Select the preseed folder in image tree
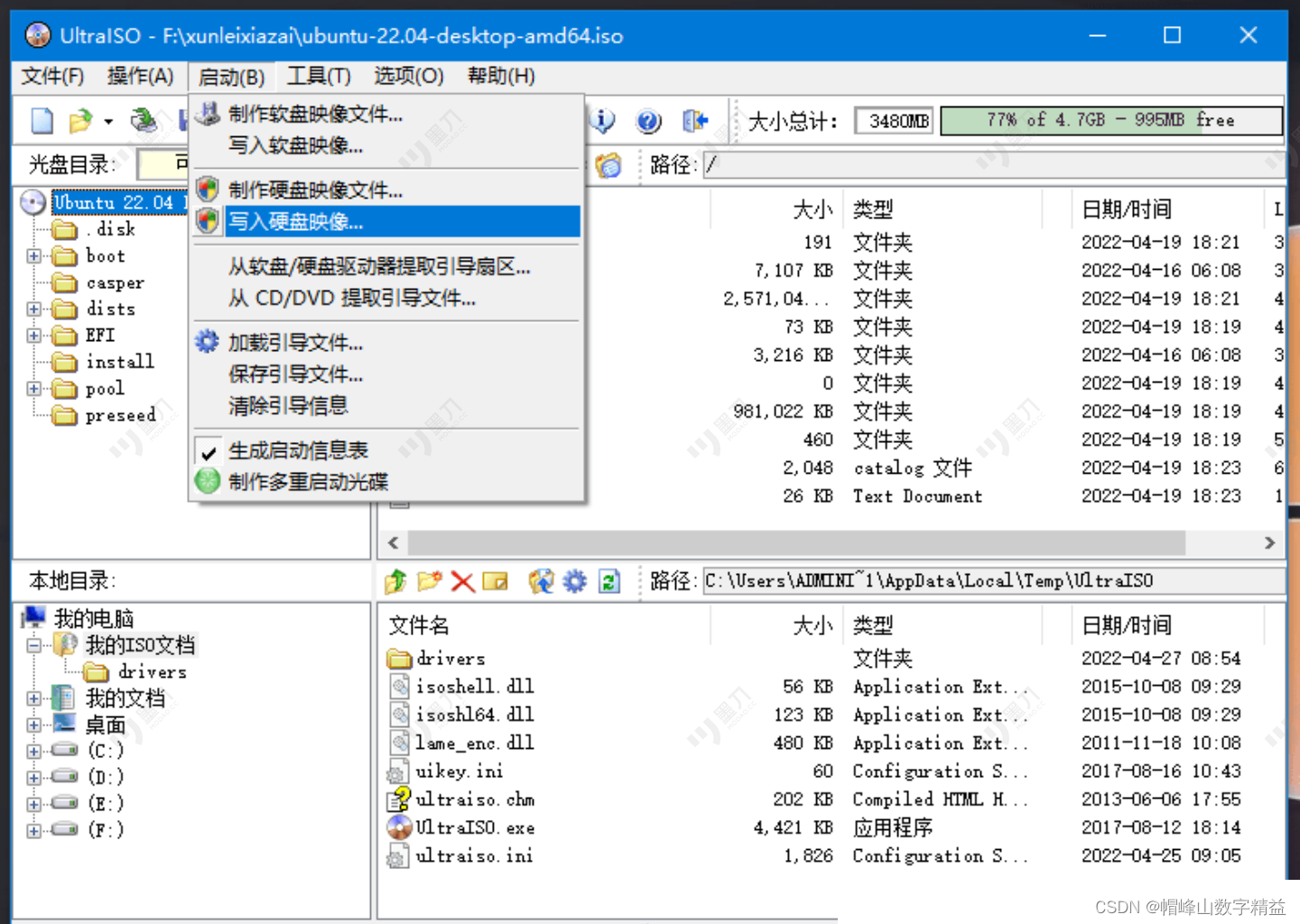1300x924 pixels. coord(120,415)
